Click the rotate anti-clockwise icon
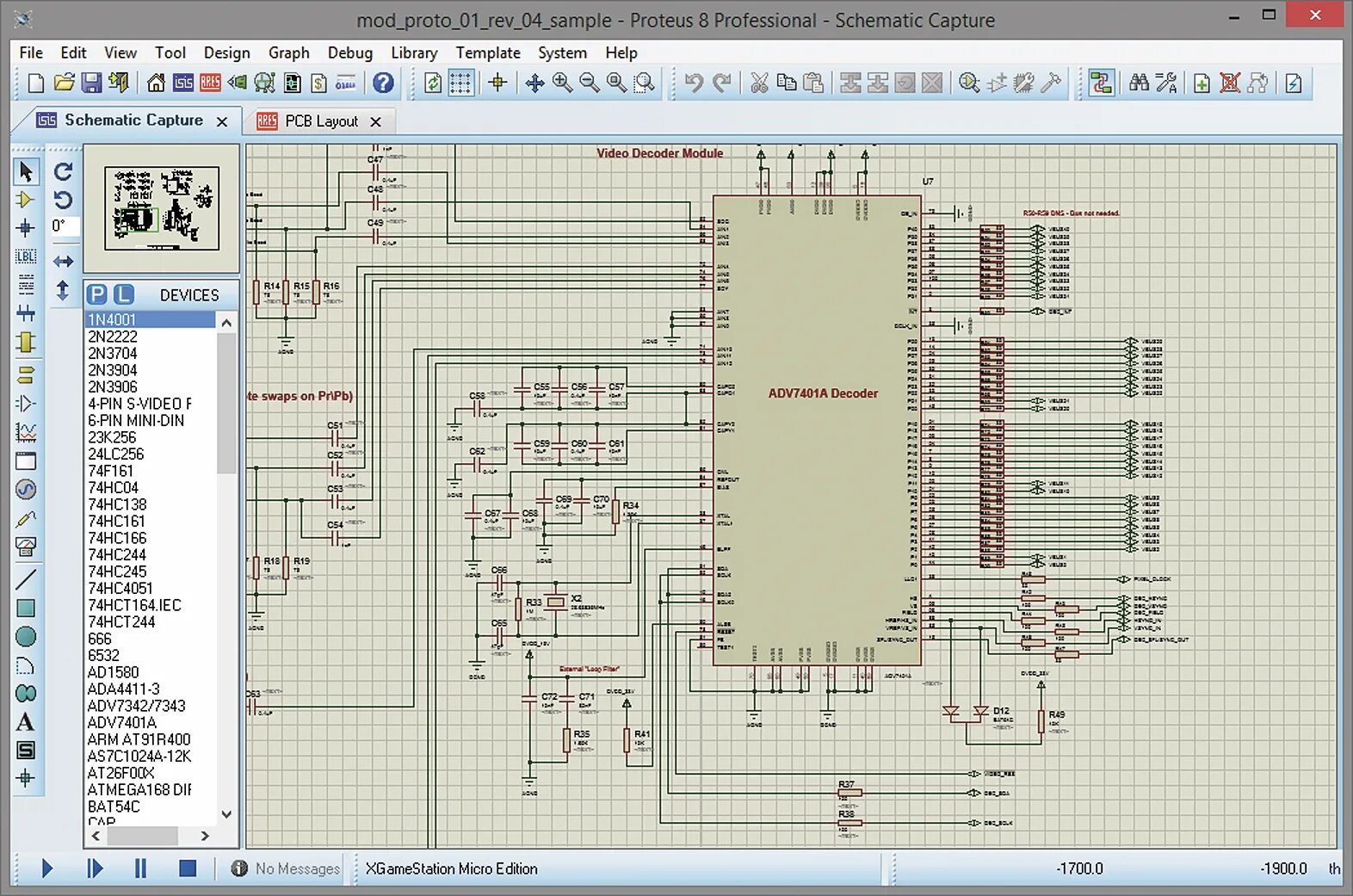Image resolution: width=1353 pixels, height=896 pixels. click(x=63, y=200)
